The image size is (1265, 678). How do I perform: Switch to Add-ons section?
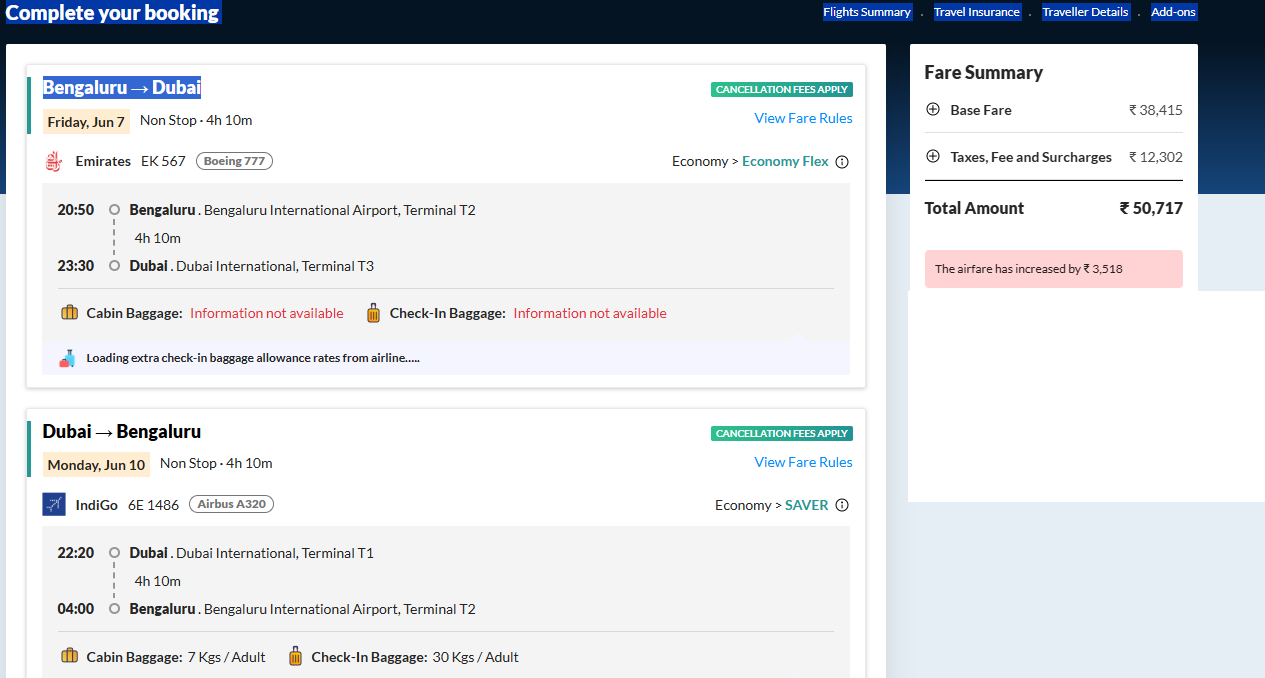click(x=1173, y=12)
